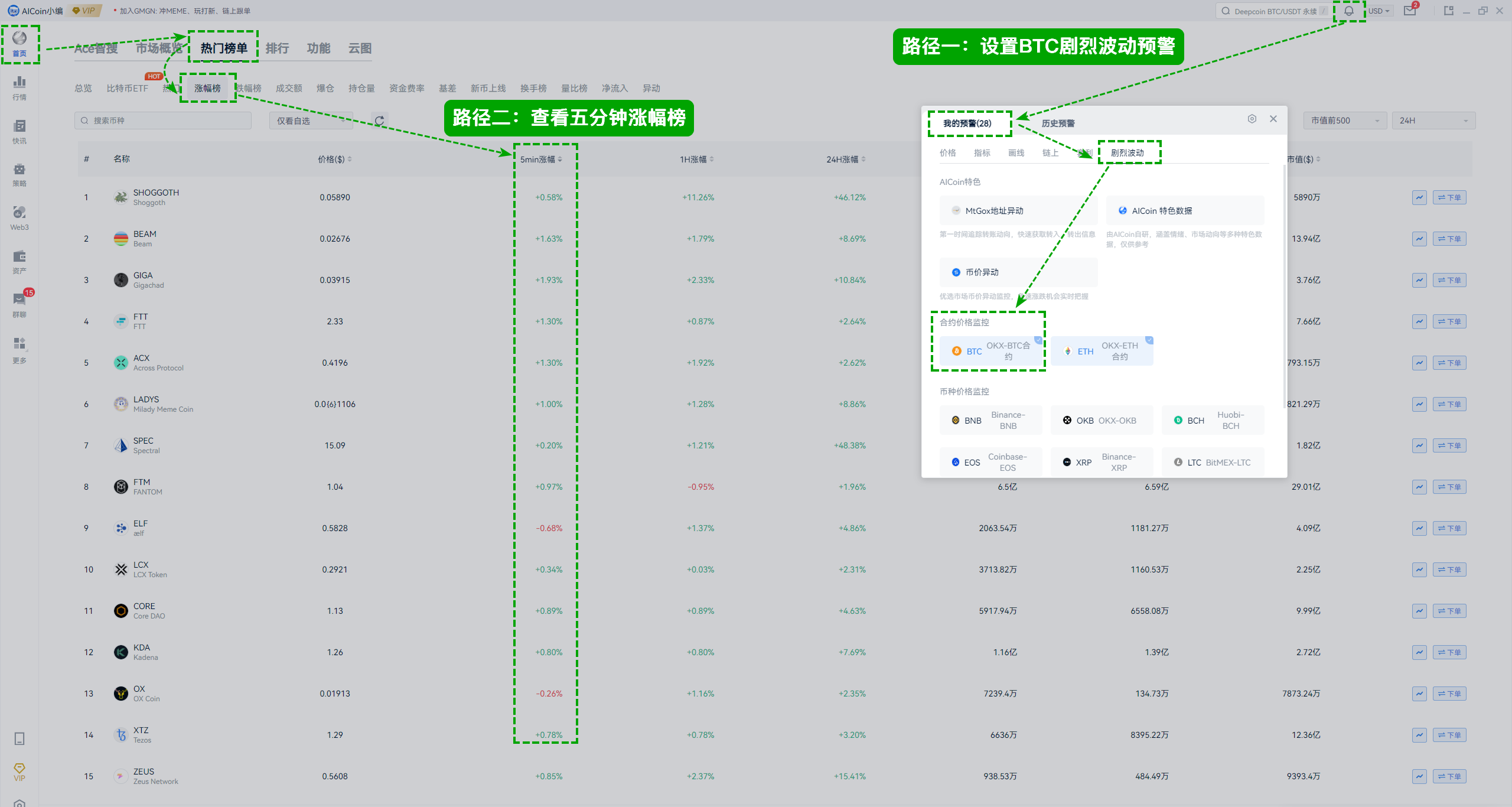Click 下单 button for SHOGGOTH
Viewport: 1512px width, 807px height.
click(x=1449, y=197)
